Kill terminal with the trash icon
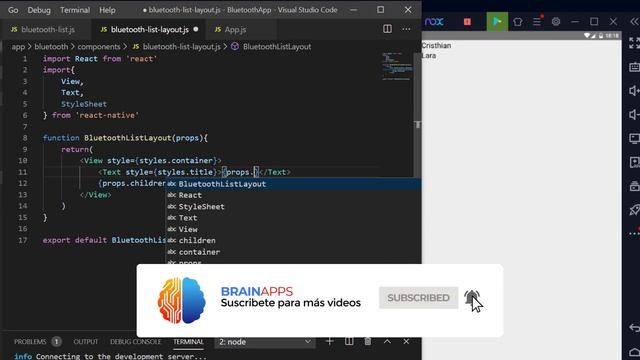The height and width of the screenshot is (360, 640). click(368, 341)
